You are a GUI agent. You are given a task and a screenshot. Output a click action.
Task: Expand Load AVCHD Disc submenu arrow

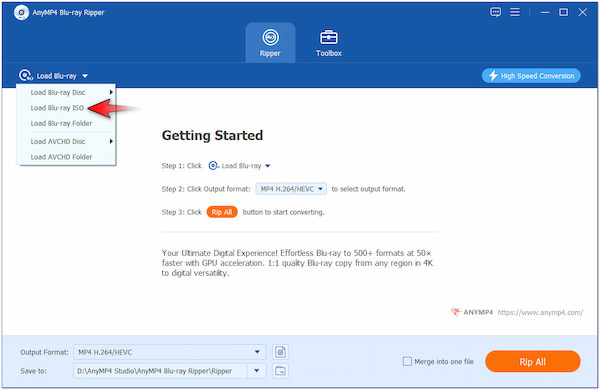(x=111, y=141)
